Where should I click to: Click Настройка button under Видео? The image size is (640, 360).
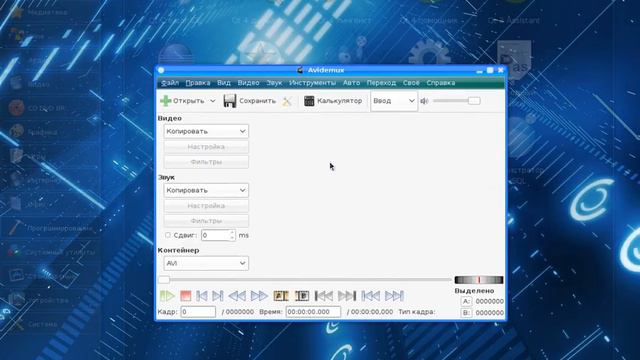[x=206, y=147]
